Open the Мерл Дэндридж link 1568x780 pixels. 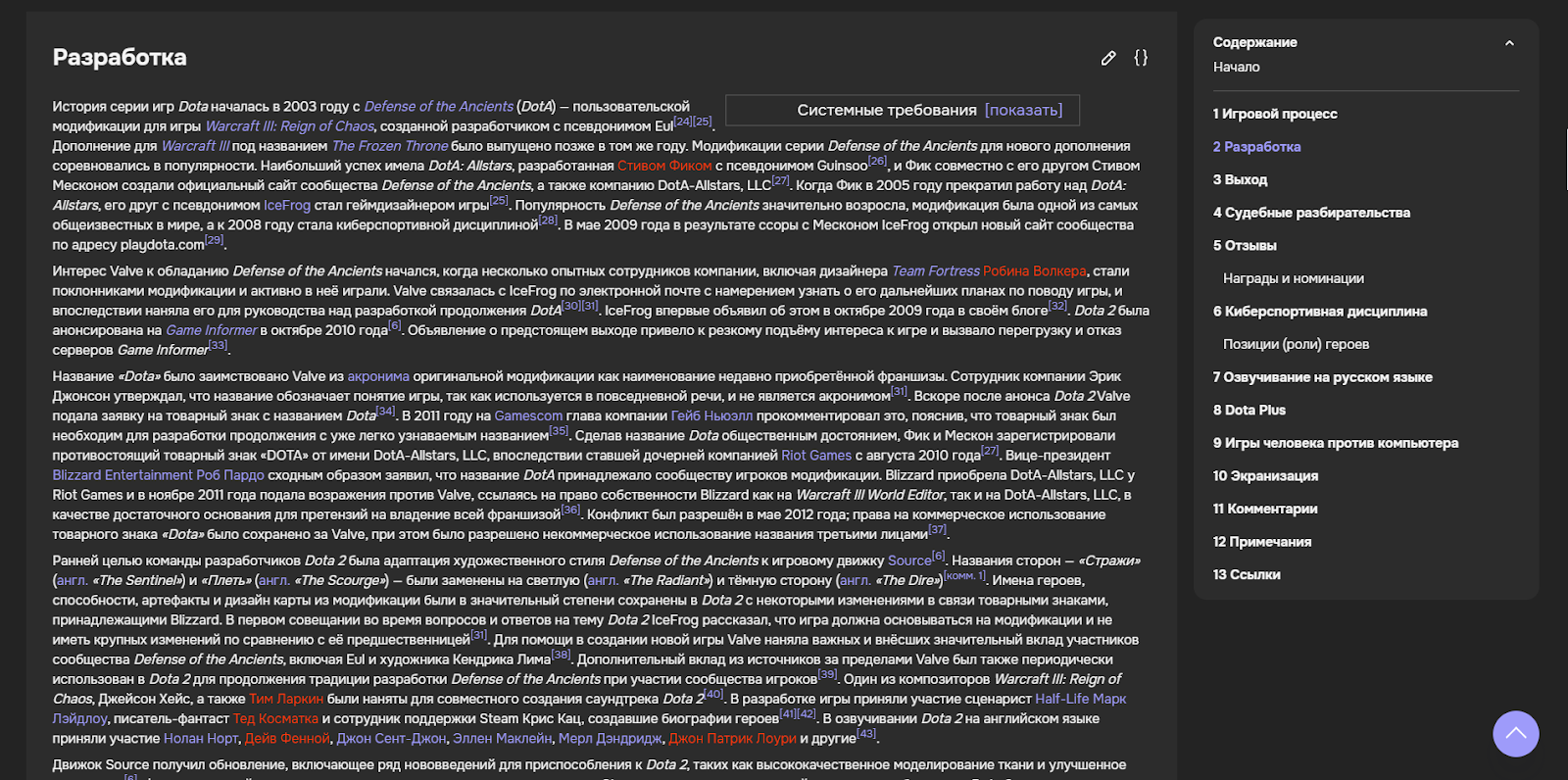611,739
